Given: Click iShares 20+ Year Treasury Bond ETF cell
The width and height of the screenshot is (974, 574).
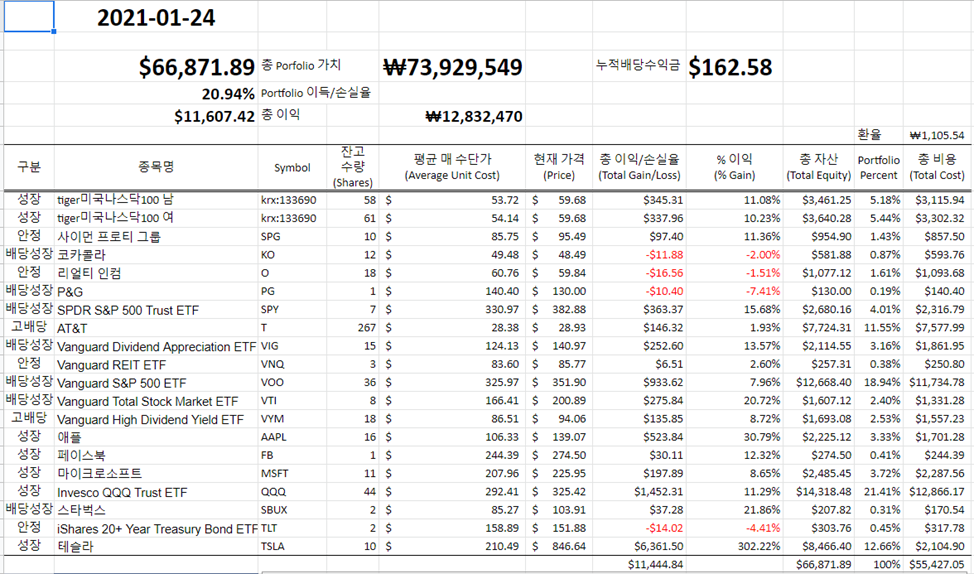Looking at the screenshot, I should coord(156,528).
